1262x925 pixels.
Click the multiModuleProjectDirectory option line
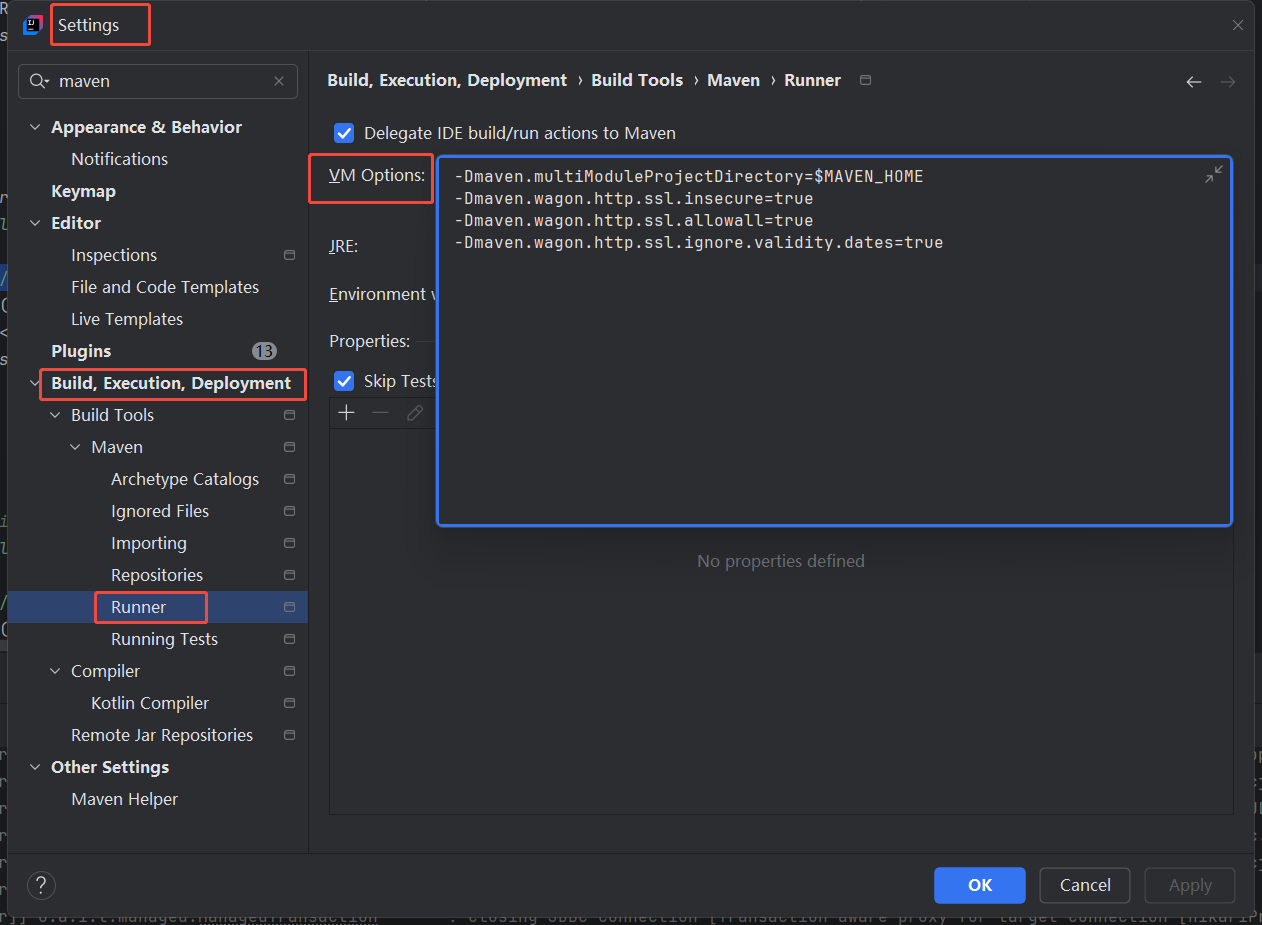click(688, 176)
